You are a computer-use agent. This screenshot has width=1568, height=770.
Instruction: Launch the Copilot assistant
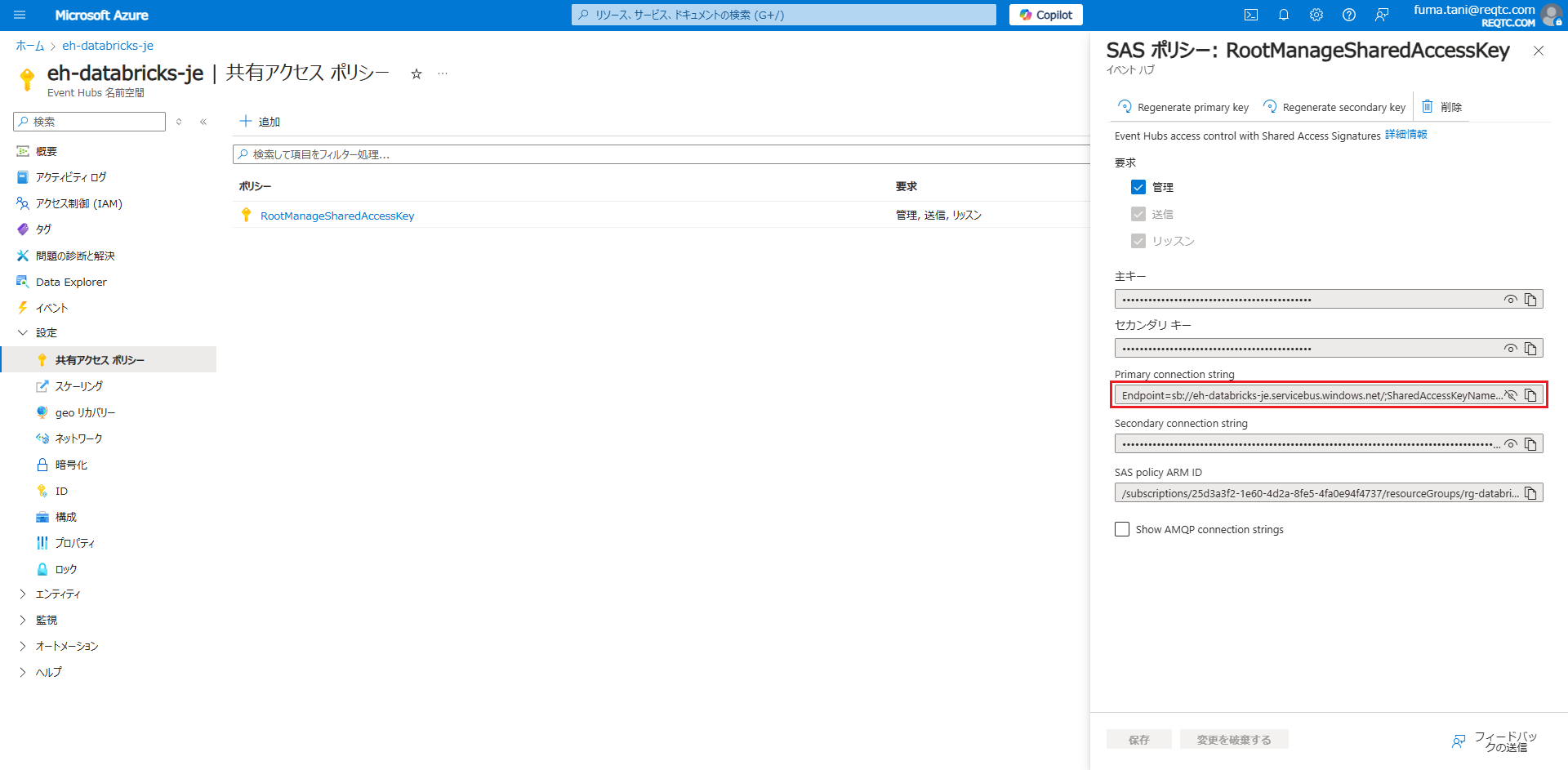tap(1045, 15)
